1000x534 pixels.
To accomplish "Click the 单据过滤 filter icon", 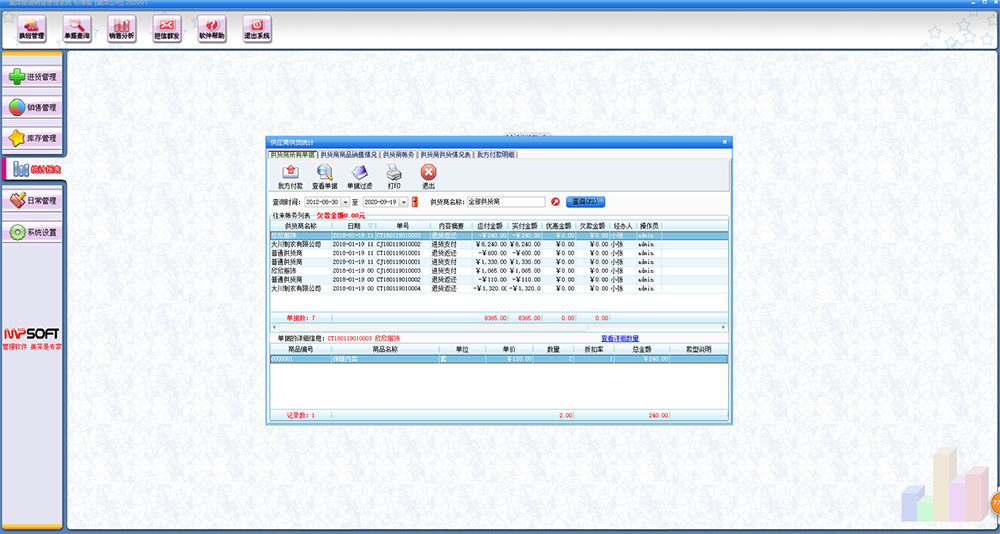I will pos(359,173).
